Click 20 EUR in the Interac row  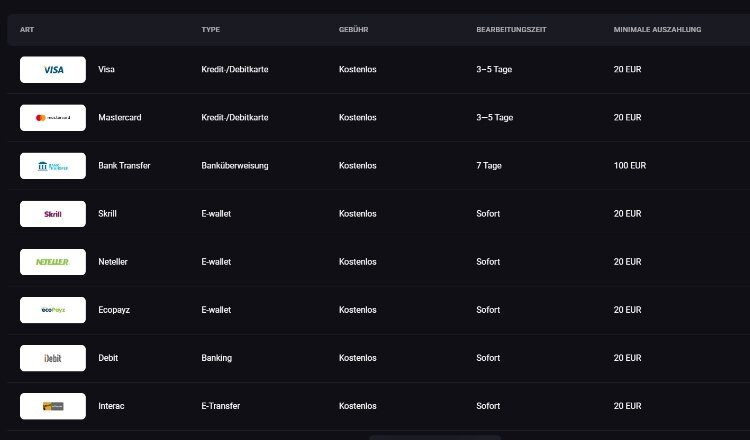(x=628, y=406)
